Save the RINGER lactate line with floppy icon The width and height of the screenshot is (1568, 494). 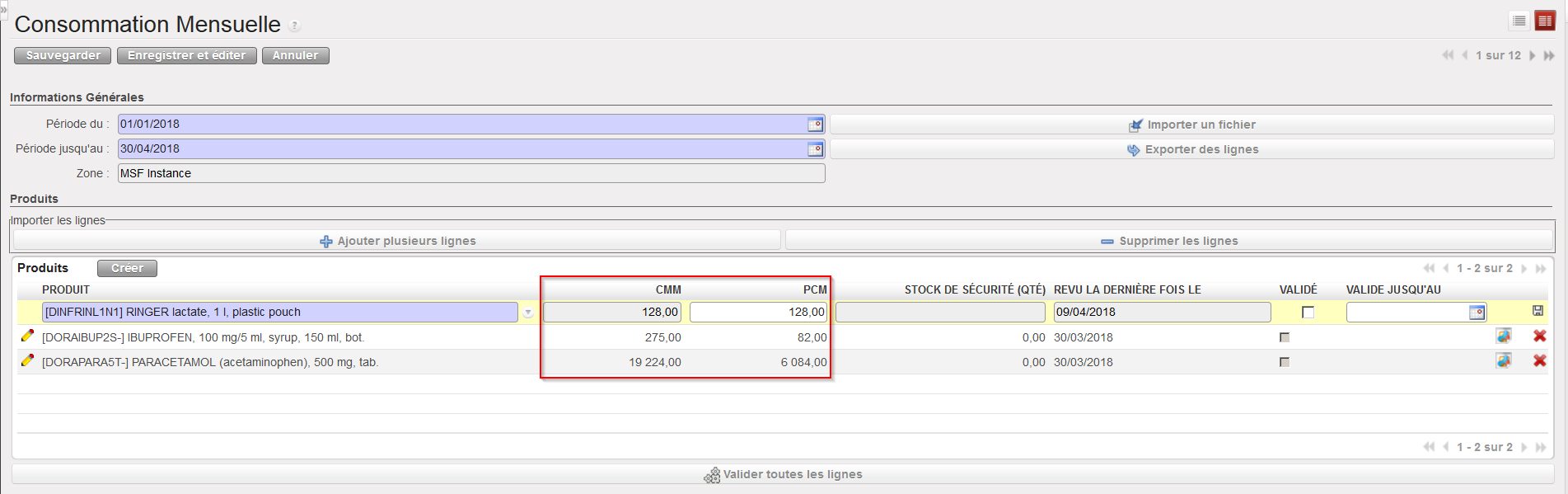click(x=1538, y=311)
